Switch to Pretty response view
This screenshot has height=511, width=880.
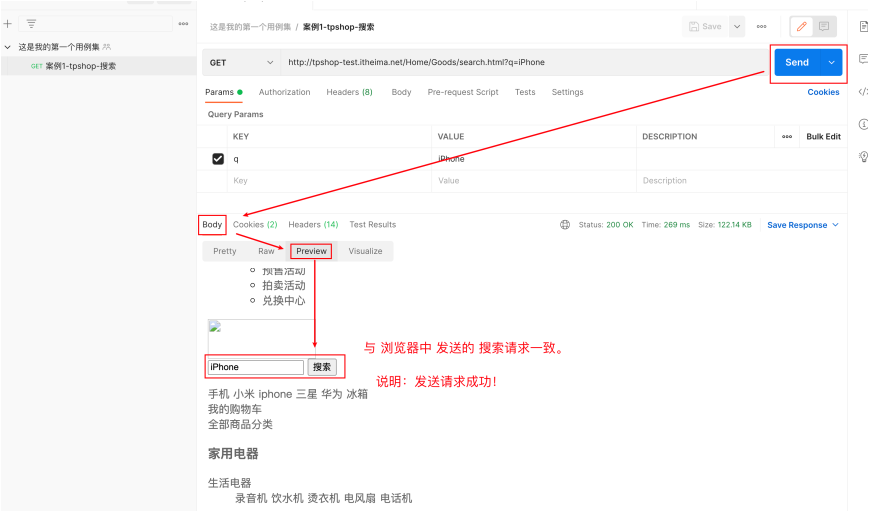pyautogui.click(x=224, y=251)
